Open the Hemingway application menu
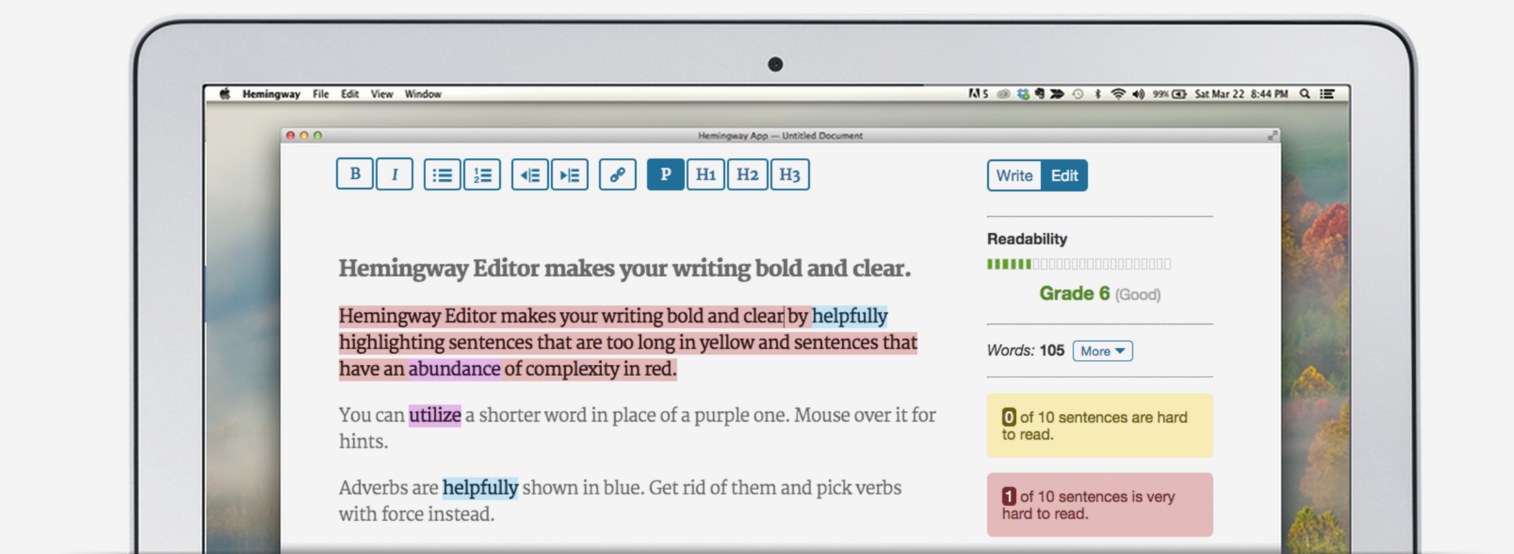Screen dimensions: 1514x554 coord(271,94)
